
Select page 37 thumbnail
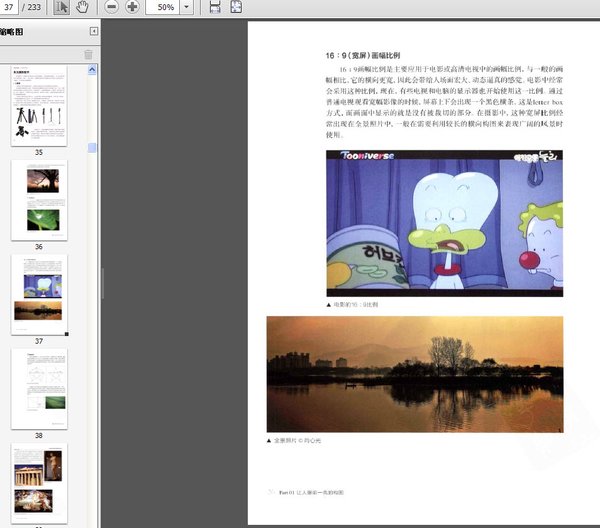click(39, 295)
